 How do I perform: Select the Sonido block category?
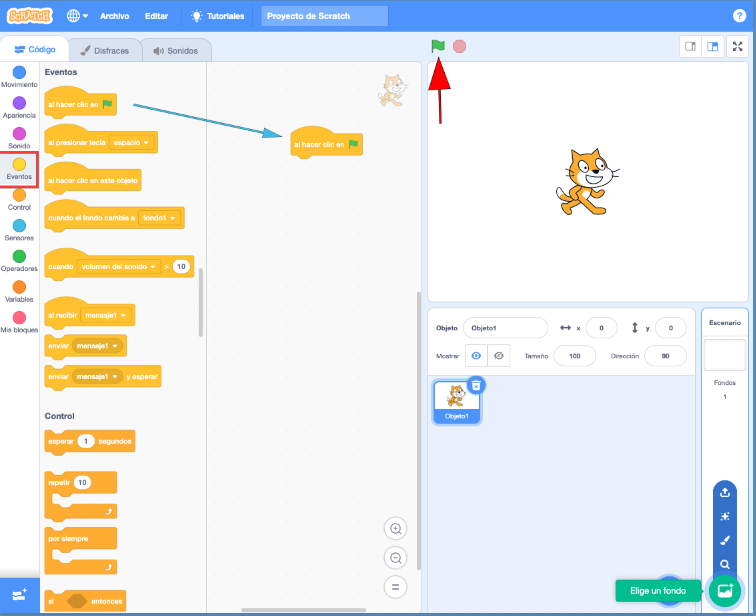pos(19,138)
